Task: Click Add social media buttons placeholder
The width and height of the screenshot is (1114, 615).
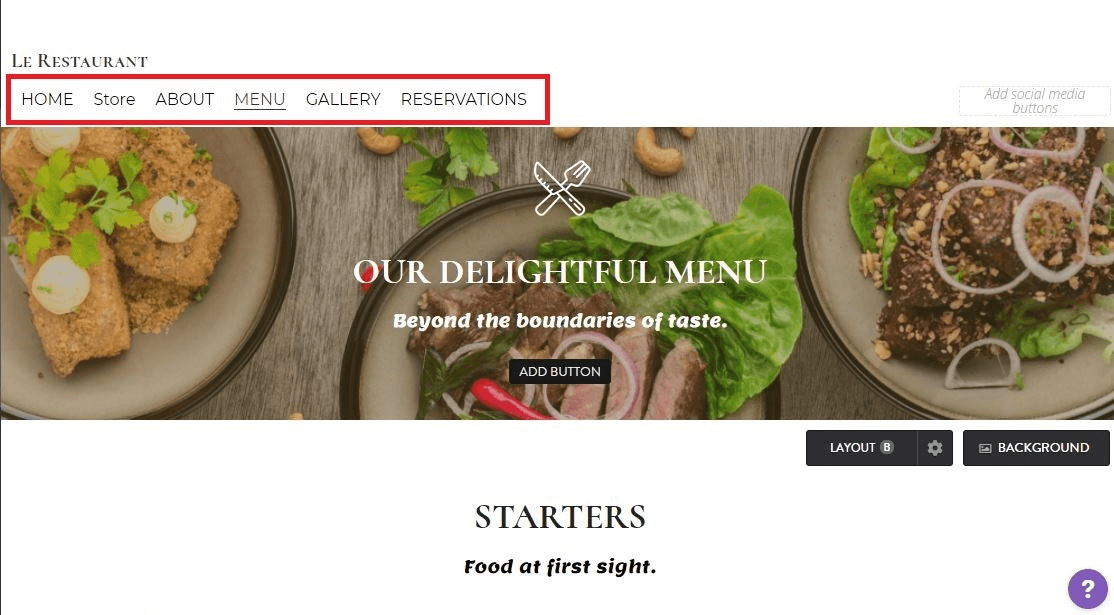Action: [1034, 101]
